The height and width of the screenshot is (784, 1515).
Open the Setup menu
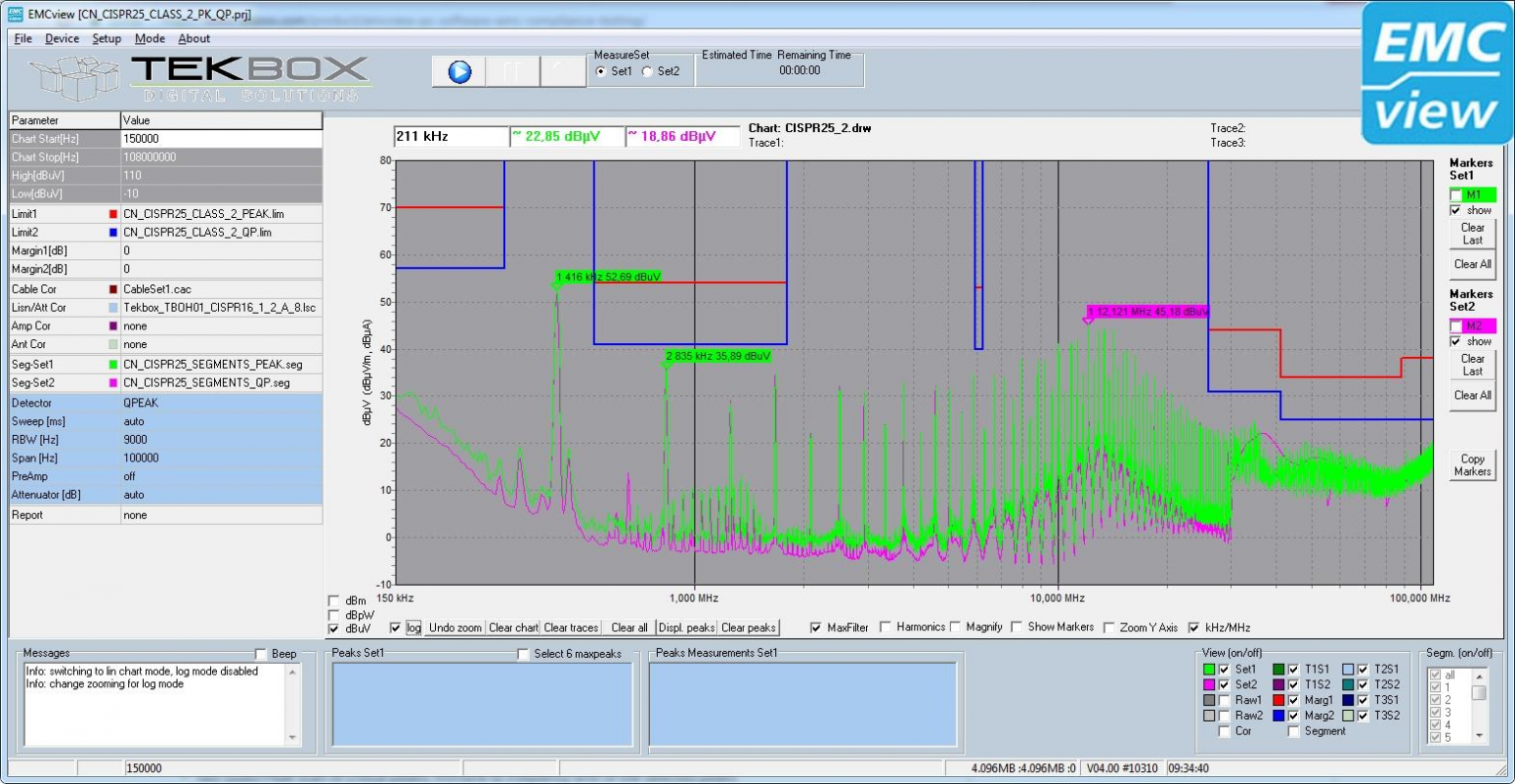[106, 38]
